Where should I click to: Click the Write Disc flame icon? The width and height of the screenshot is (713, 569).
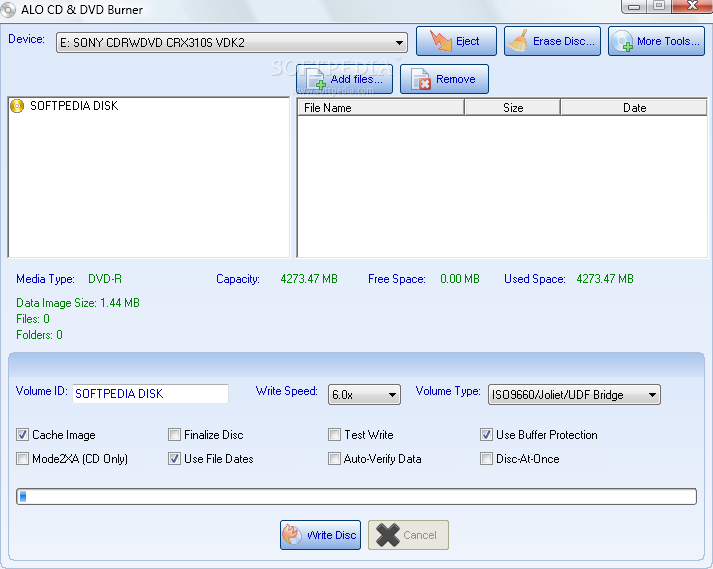[x=292, y=534]
